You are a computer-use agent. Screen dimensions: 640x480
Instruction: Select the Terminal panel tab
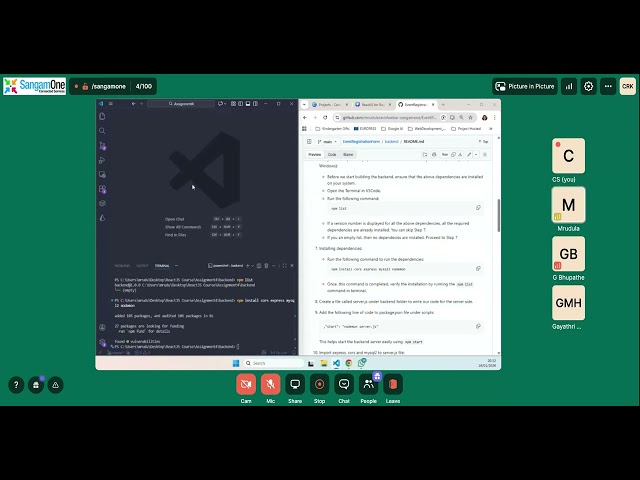point(162,266)
